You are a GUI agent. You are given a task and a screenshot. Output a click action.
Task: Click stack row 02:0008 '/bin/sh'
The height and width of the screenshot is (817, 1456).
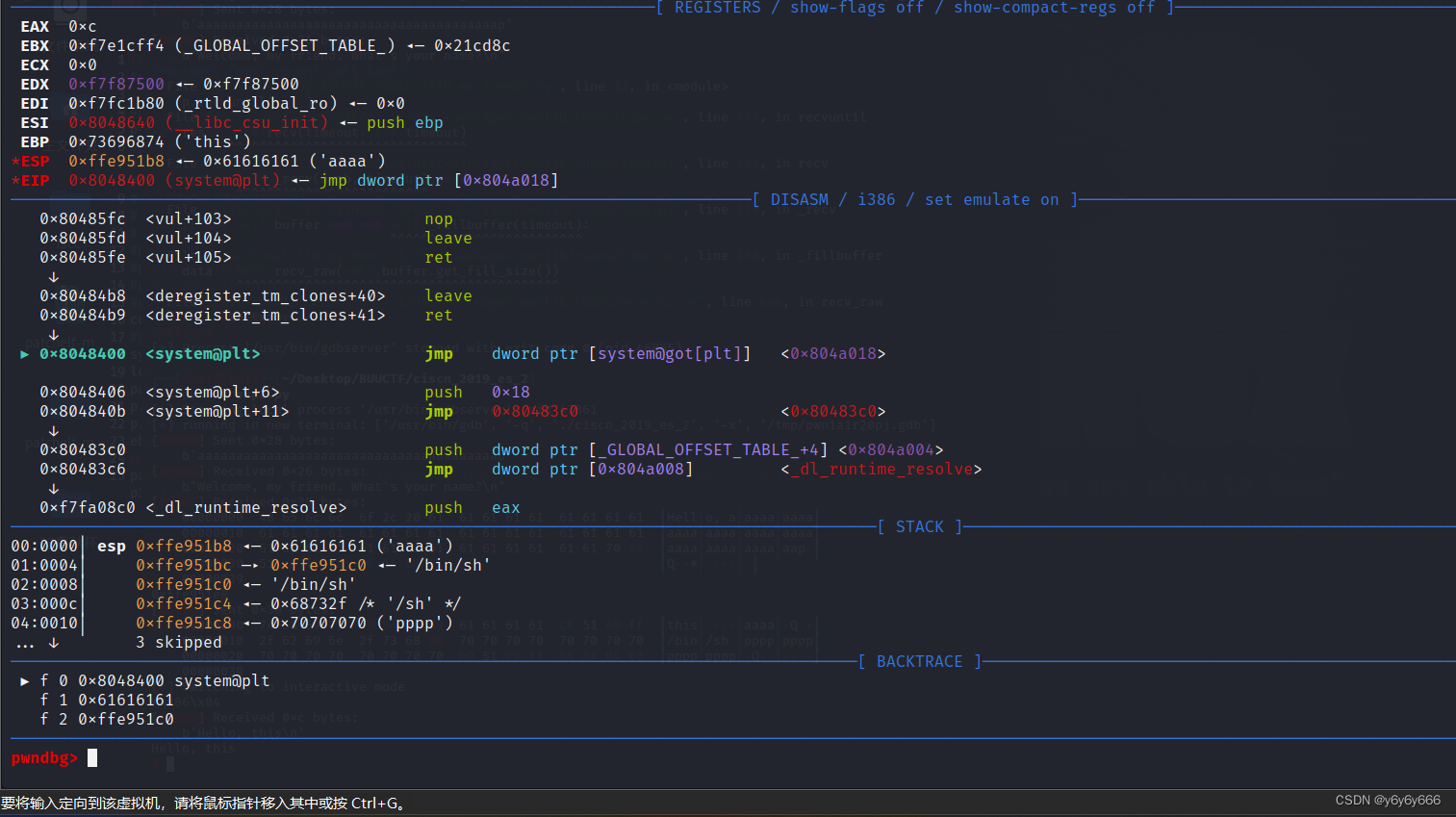(x=184, y=585)
